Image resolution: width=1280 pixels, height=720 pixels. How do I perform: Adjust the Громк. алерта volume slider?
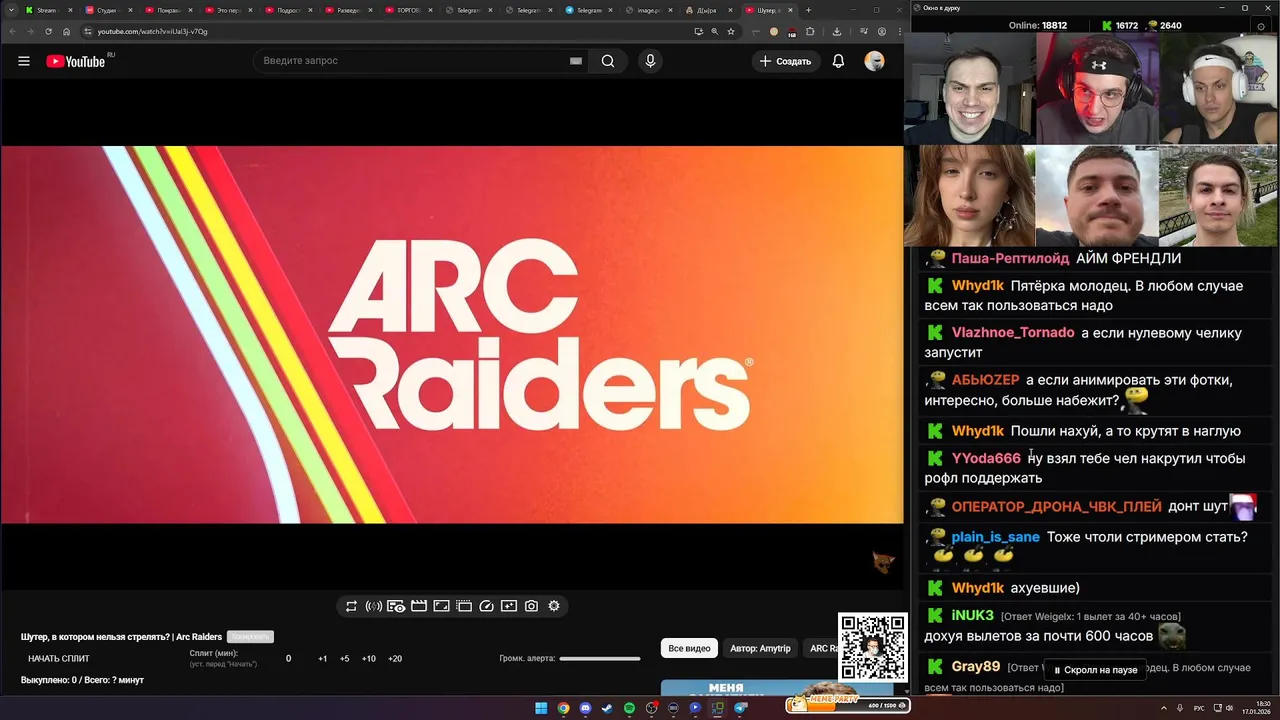coord(600,659)
